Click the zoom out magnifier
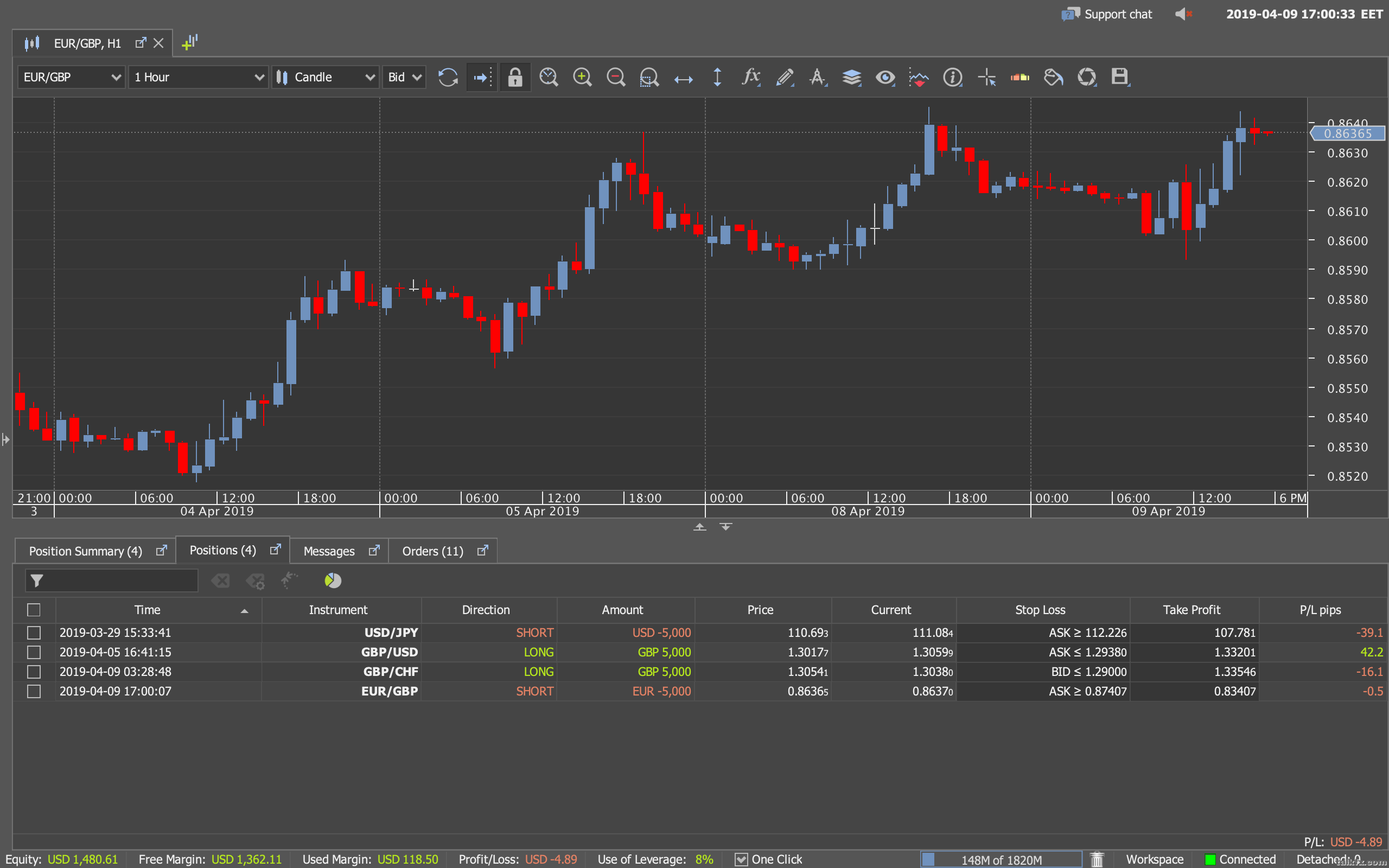This screenshot has width=1389, height=868. (616, 77)
